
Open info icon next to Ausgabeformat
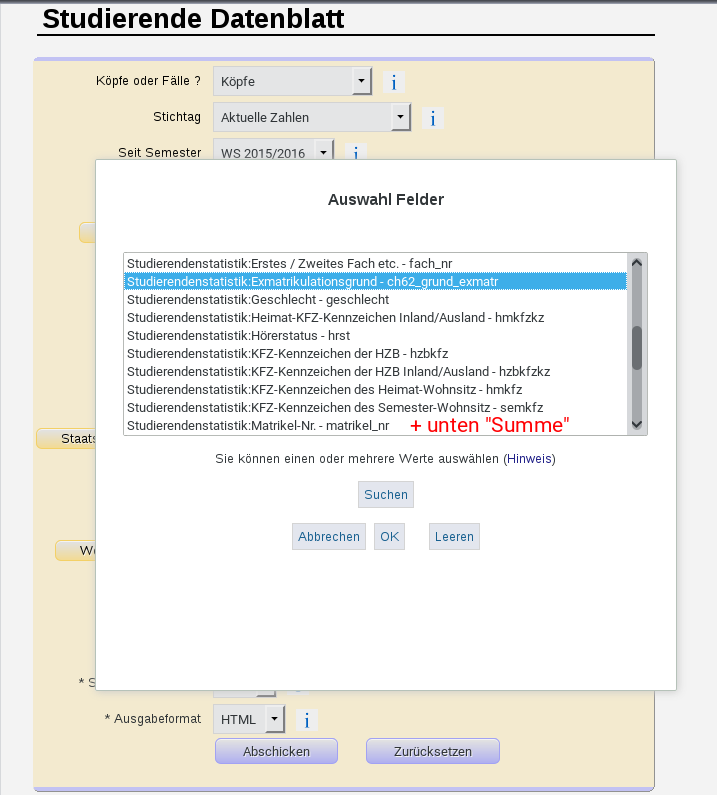click(x=307, y=720)
